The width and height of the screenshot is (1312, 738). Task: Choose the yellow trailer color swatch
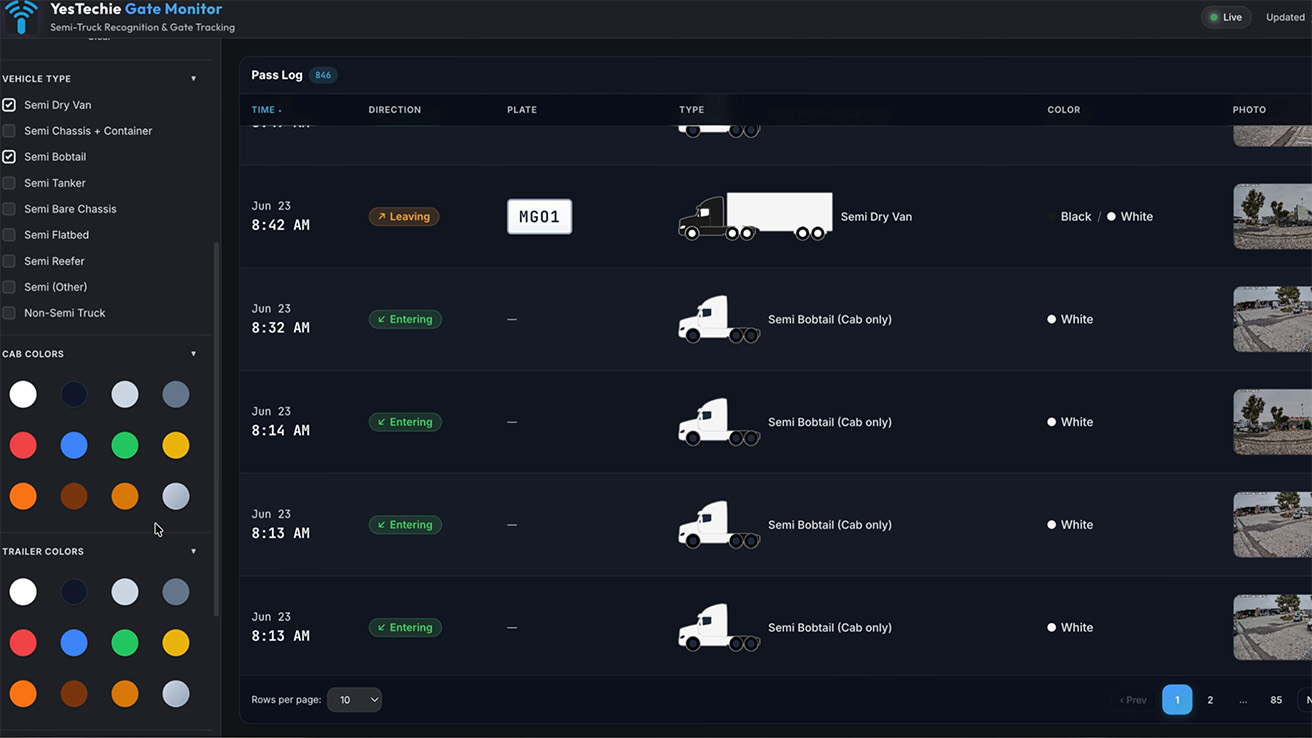(x=176, y=642)
